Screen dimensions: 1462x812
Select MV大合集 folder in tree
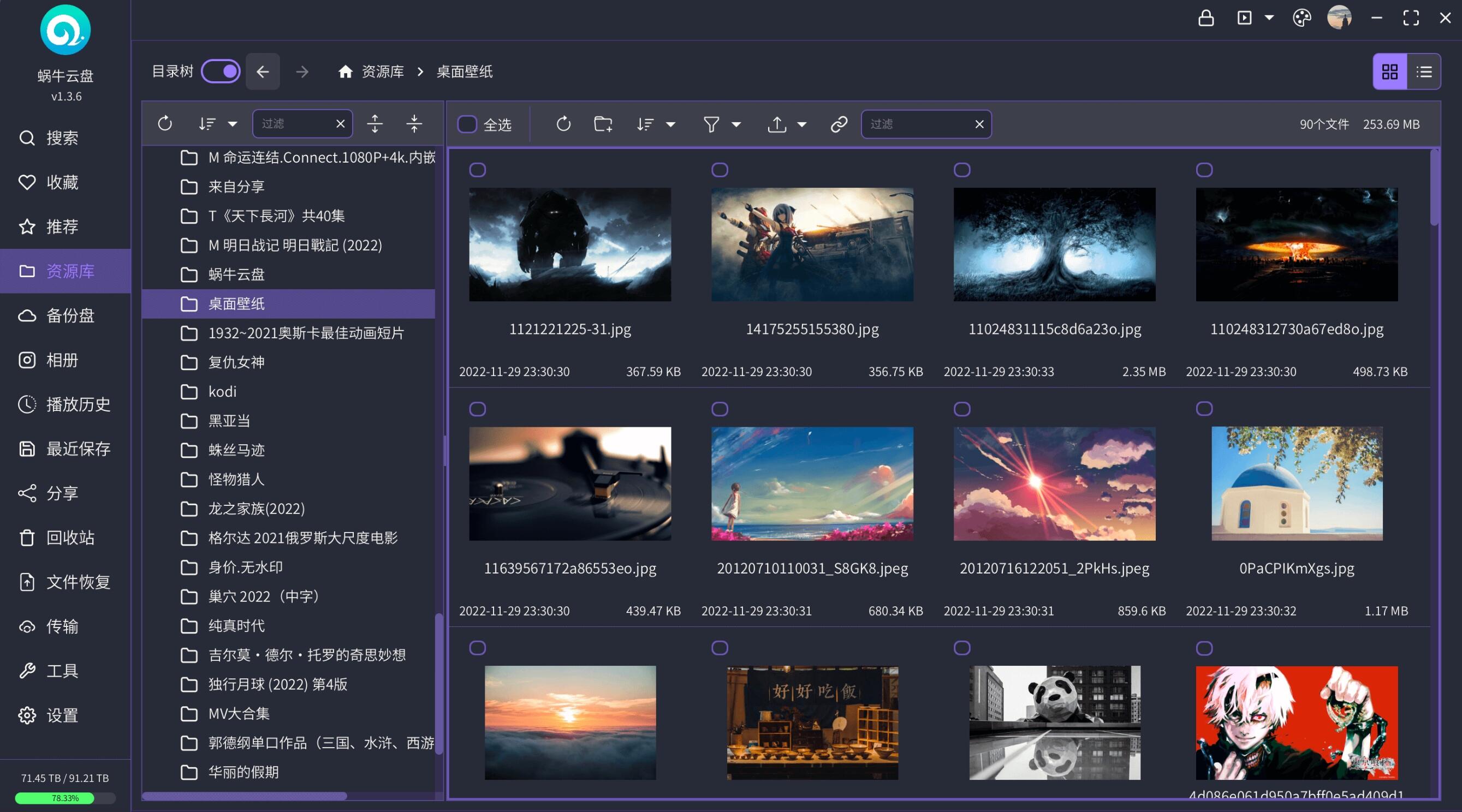(x=288, y=714)
